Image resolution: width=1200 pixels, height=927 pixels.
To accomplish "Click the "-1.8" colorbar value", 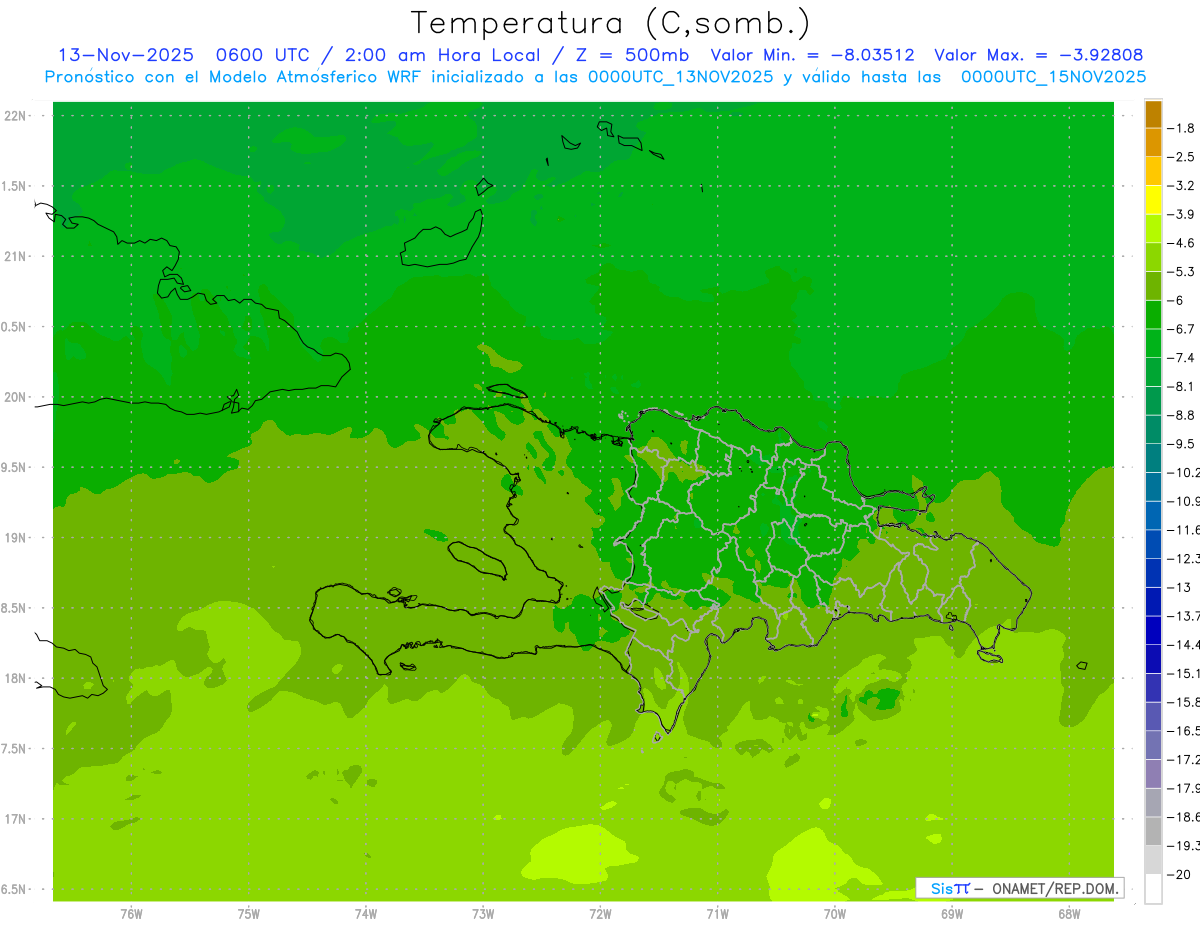I will pos(1182,128).
